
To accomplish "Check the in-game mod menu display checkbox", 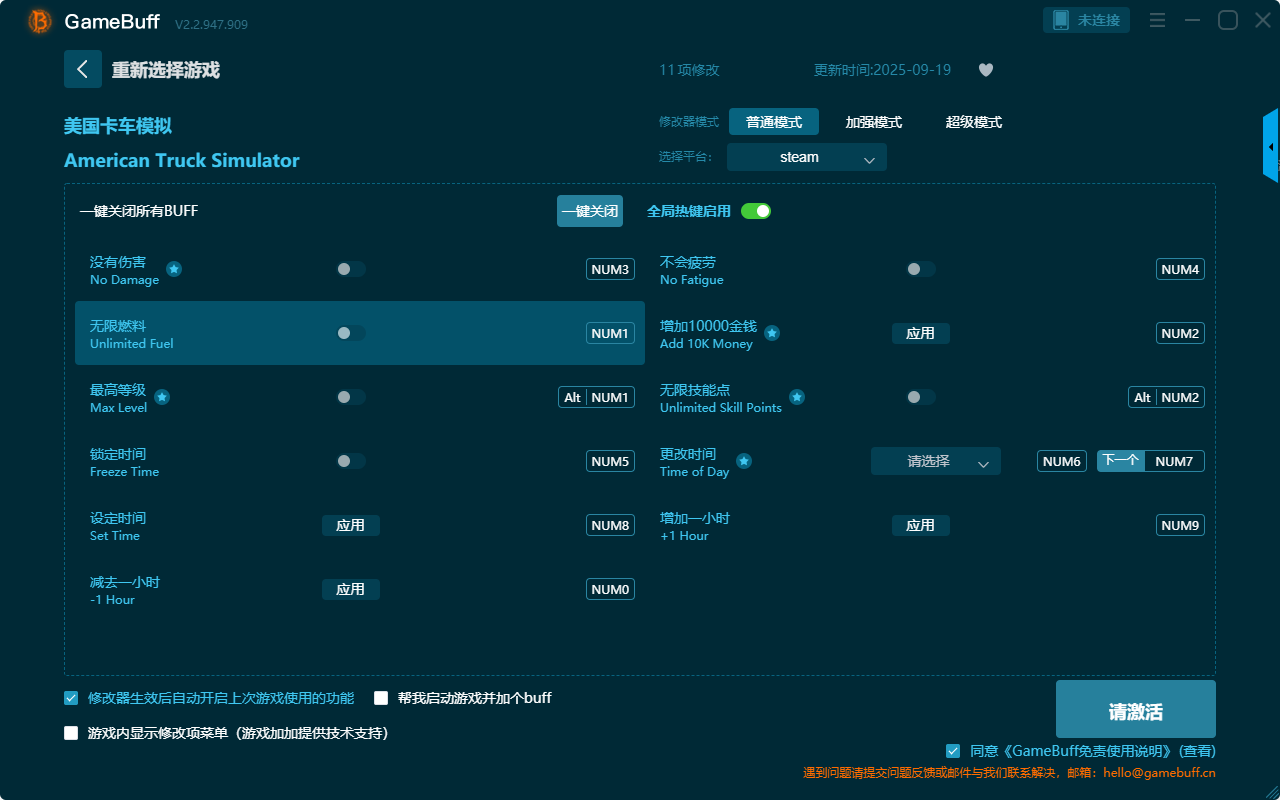I will 71,733.
